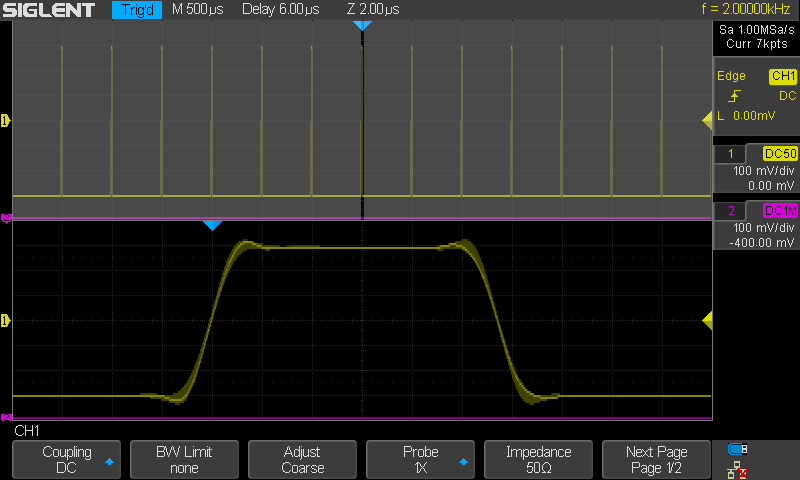Click the f = 2.00000kHz frequency counter
Screen dimensions: 800x480
click(745, 9)
